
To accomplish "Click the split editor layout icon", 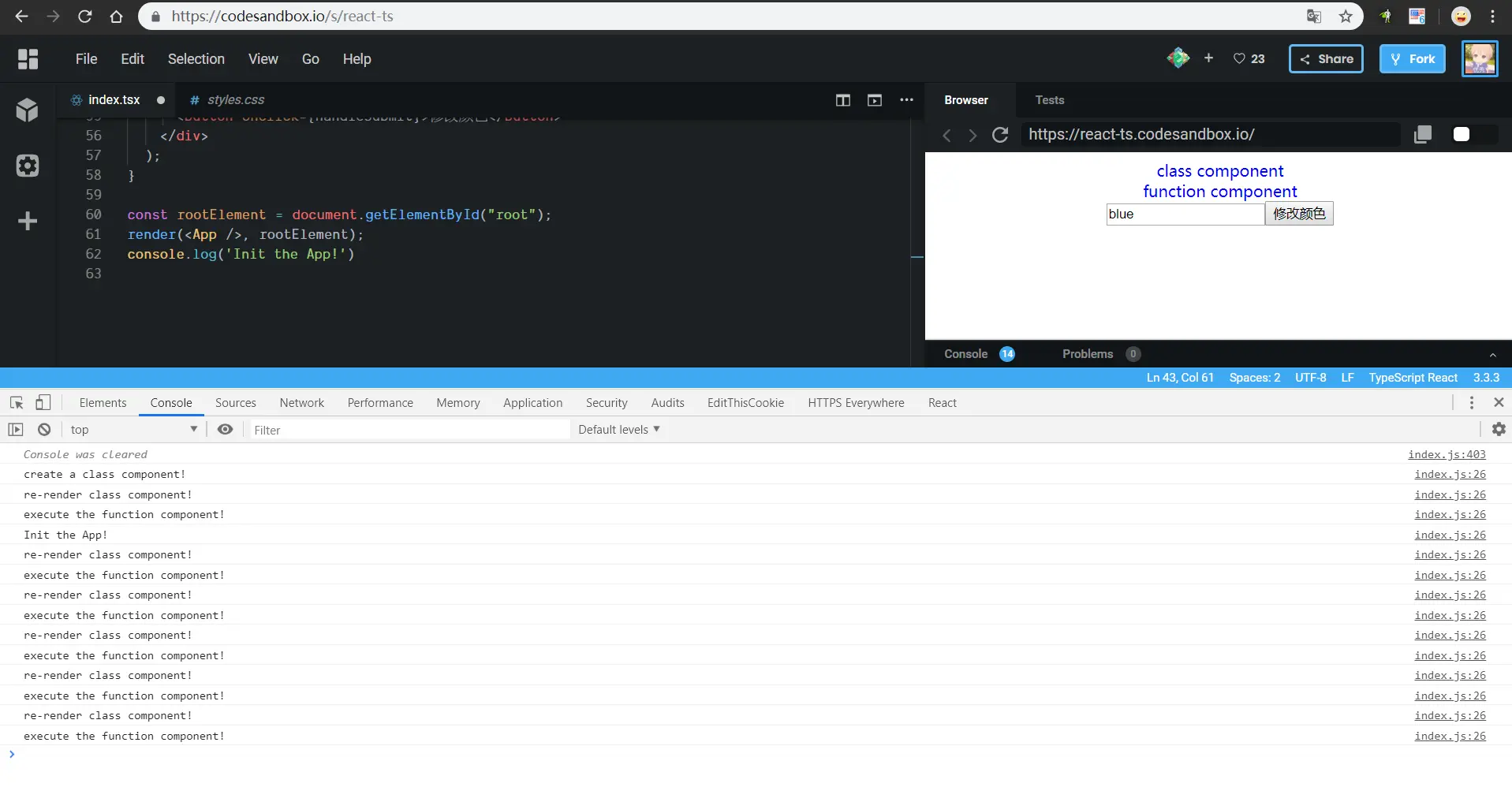I will pyautogui.click(x=843, y=100).
